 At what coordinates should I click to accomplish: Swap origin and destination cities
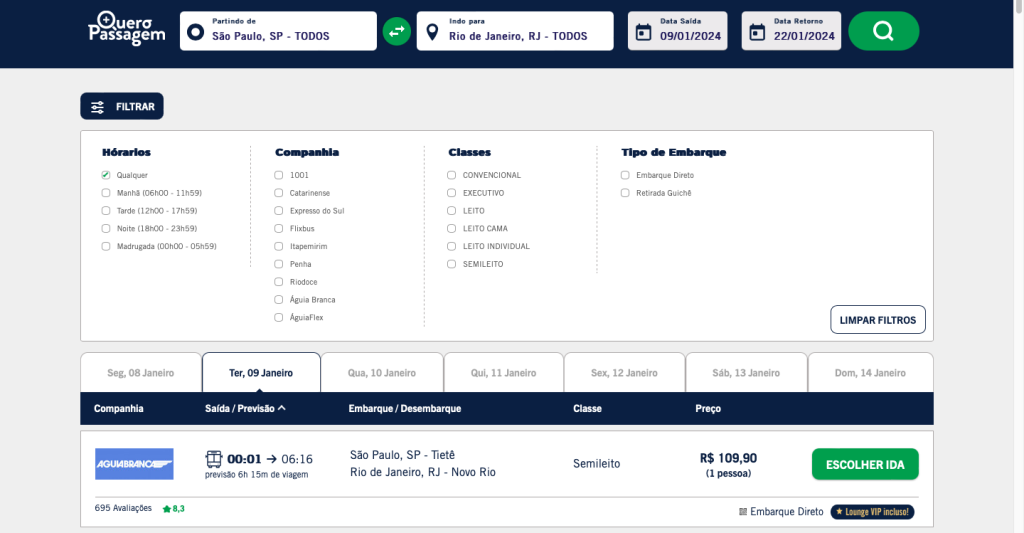click(x=397, y=31)
